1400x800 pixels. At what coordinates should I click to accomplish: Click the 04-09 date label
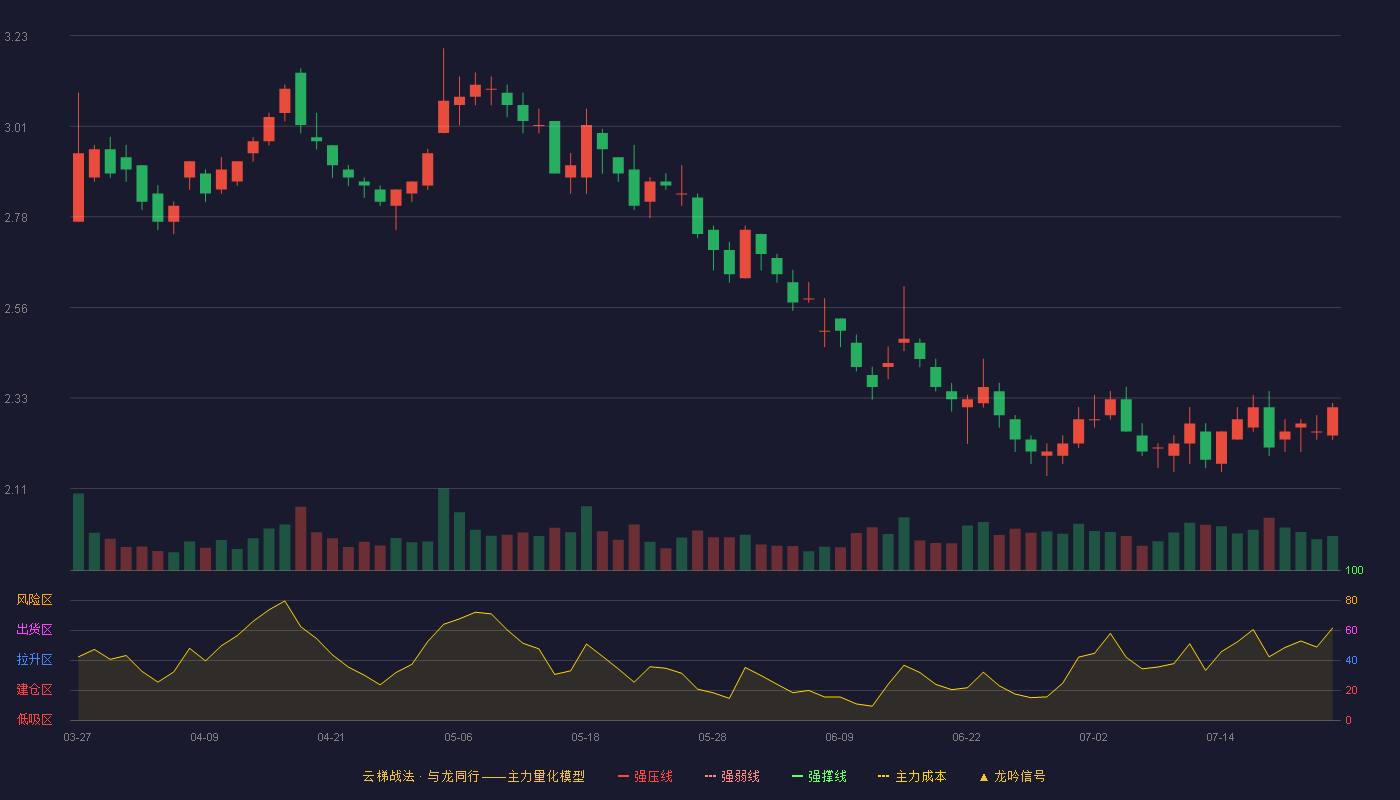[x=204, y=737]
